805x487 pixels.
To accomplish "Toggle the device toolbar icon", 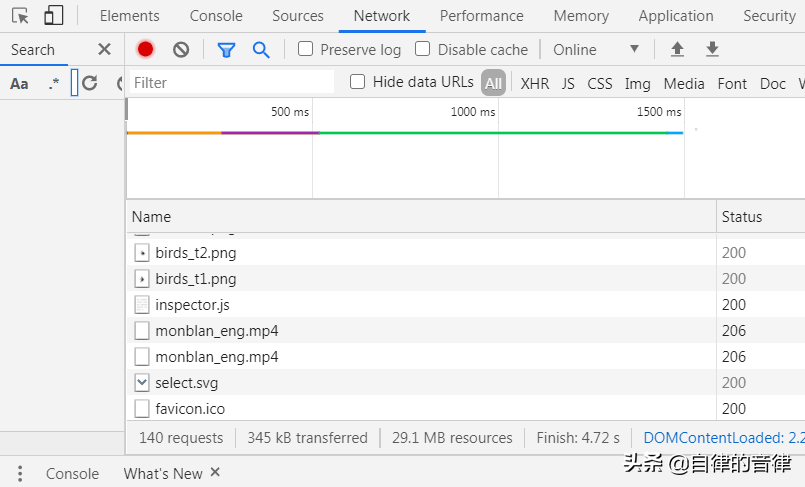I will pos(53,16).
